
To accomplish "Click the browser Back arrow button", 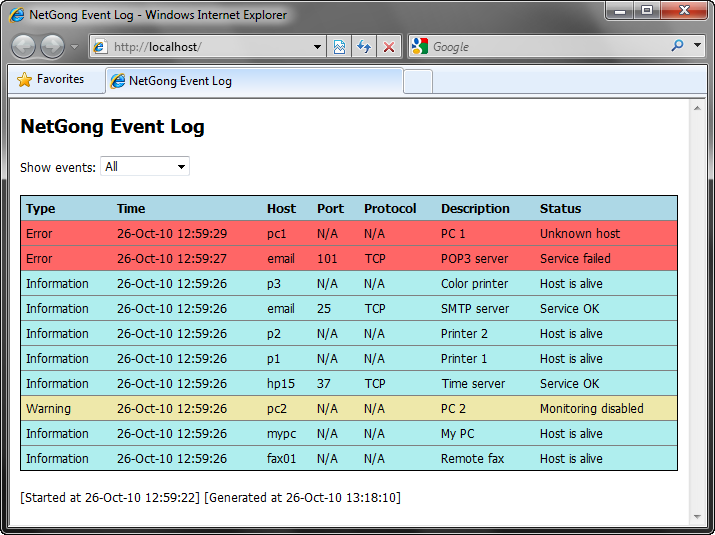I will pyautogui.click(x=23, y=47).
